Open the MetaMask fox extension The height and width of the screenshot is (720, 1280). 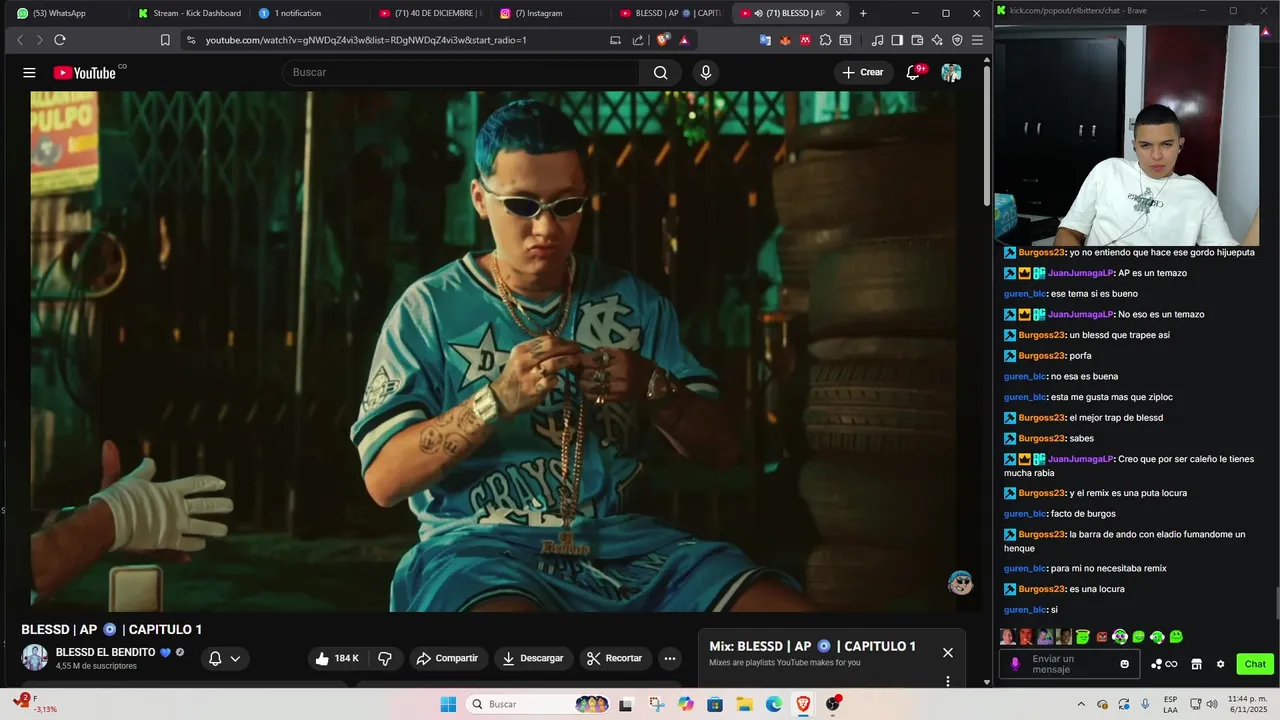[x=785, y=40]
